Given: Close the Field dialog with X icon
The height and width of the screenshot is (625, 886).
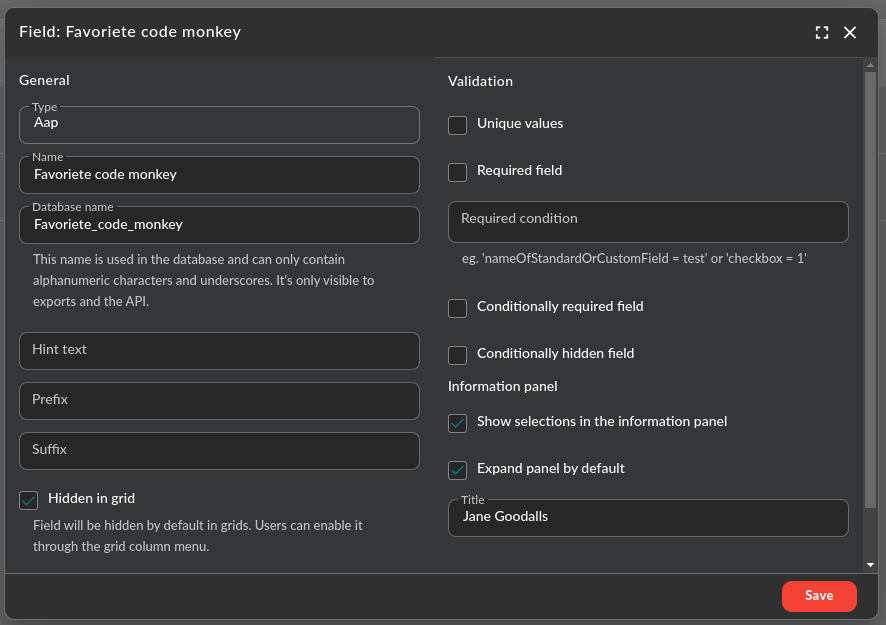Looking at the screenshot, I should tap(850, 32).
